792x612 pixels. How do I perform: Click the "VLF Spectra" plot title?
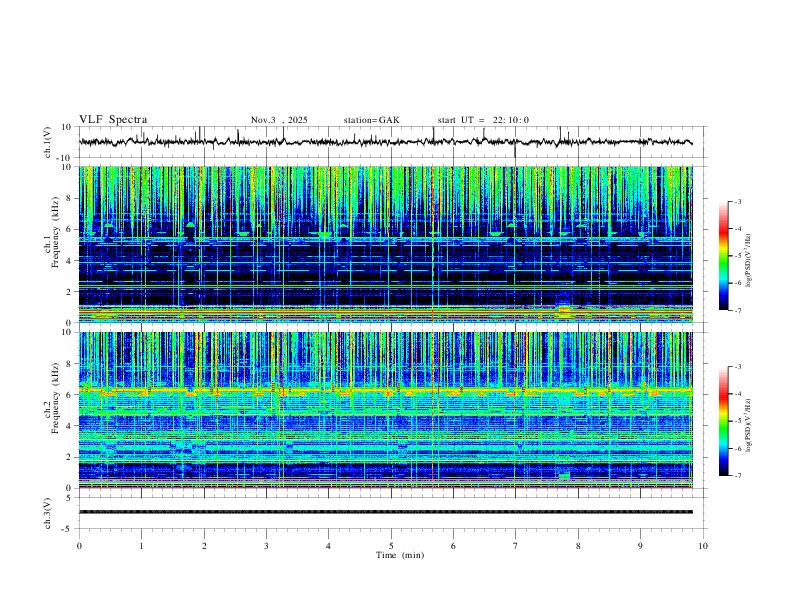pos(113,120)
